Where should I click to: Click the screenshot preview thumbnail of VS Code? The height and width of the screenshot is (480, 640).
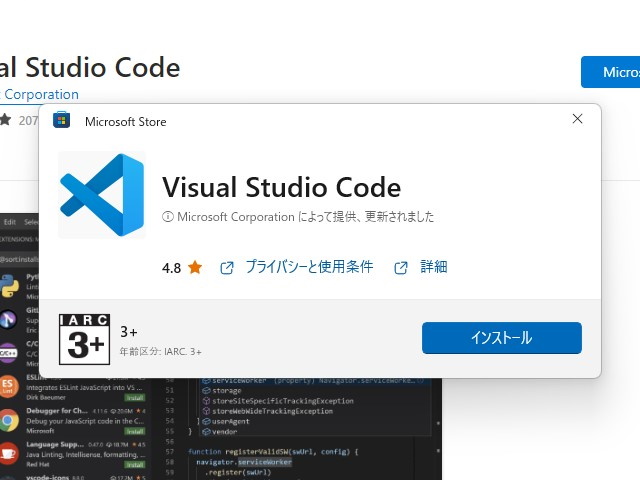pos(221,429)
